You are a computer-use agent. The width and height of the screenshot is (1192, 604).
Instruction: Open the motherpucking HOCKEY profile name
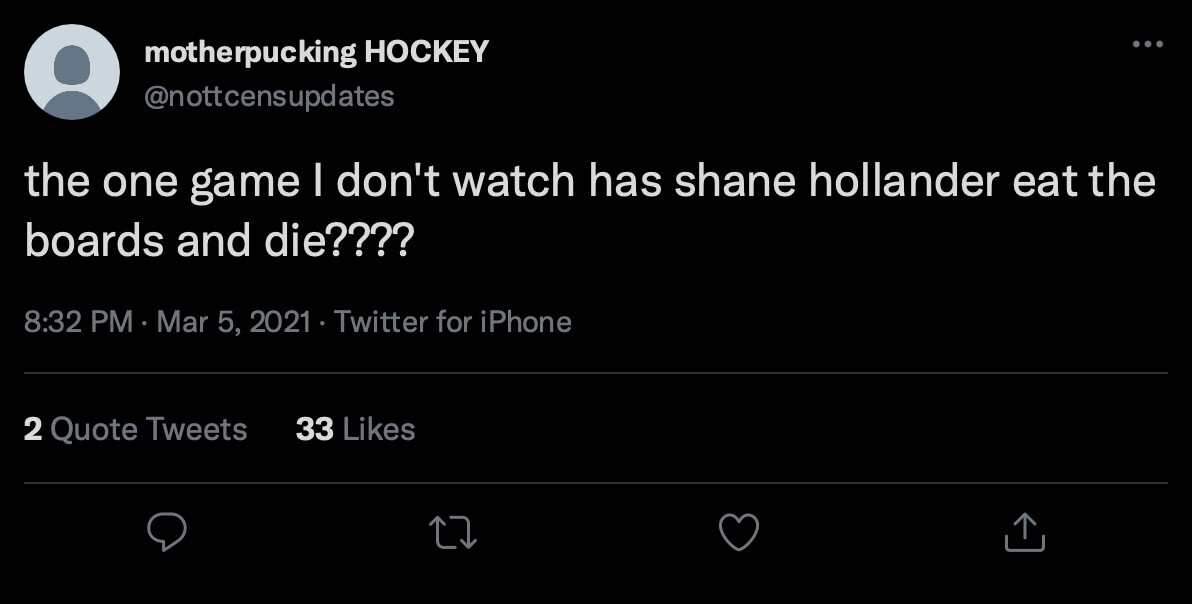click(316, 52)
